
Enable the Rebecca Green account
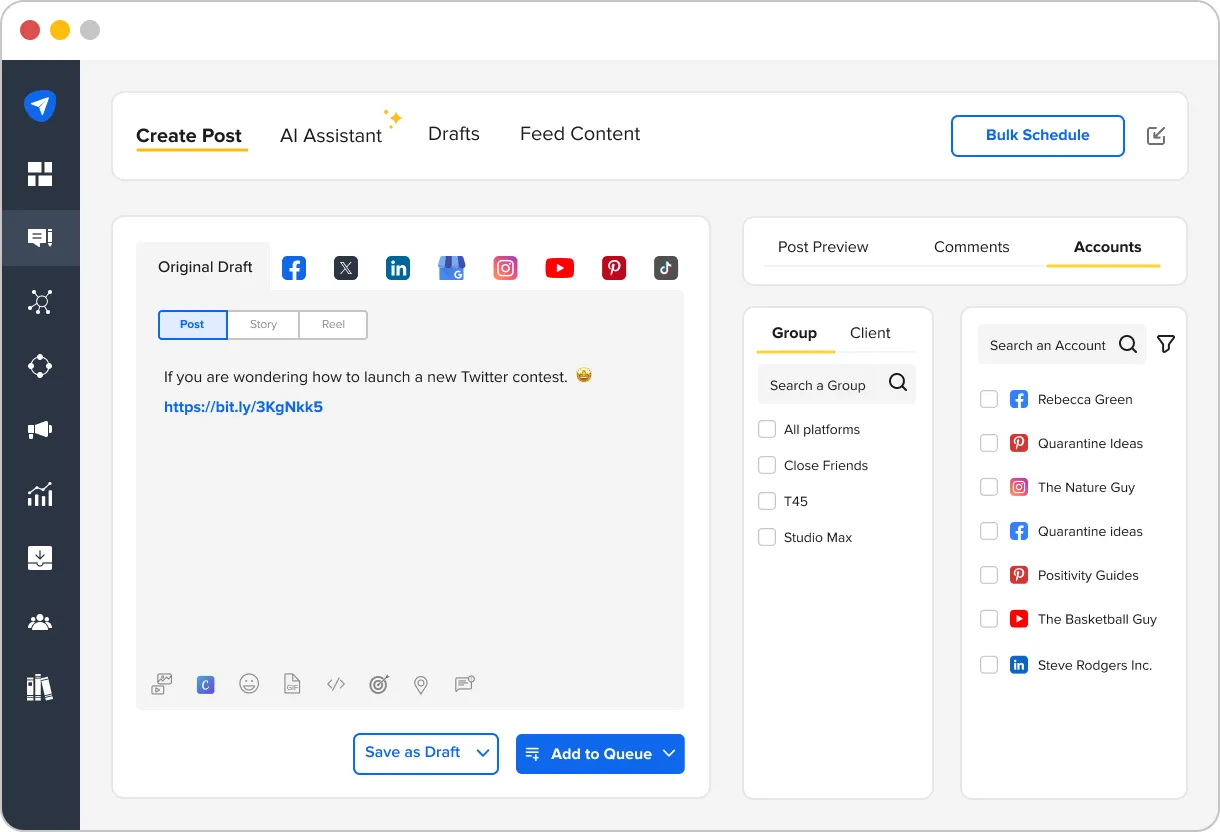tap(989, 398)
